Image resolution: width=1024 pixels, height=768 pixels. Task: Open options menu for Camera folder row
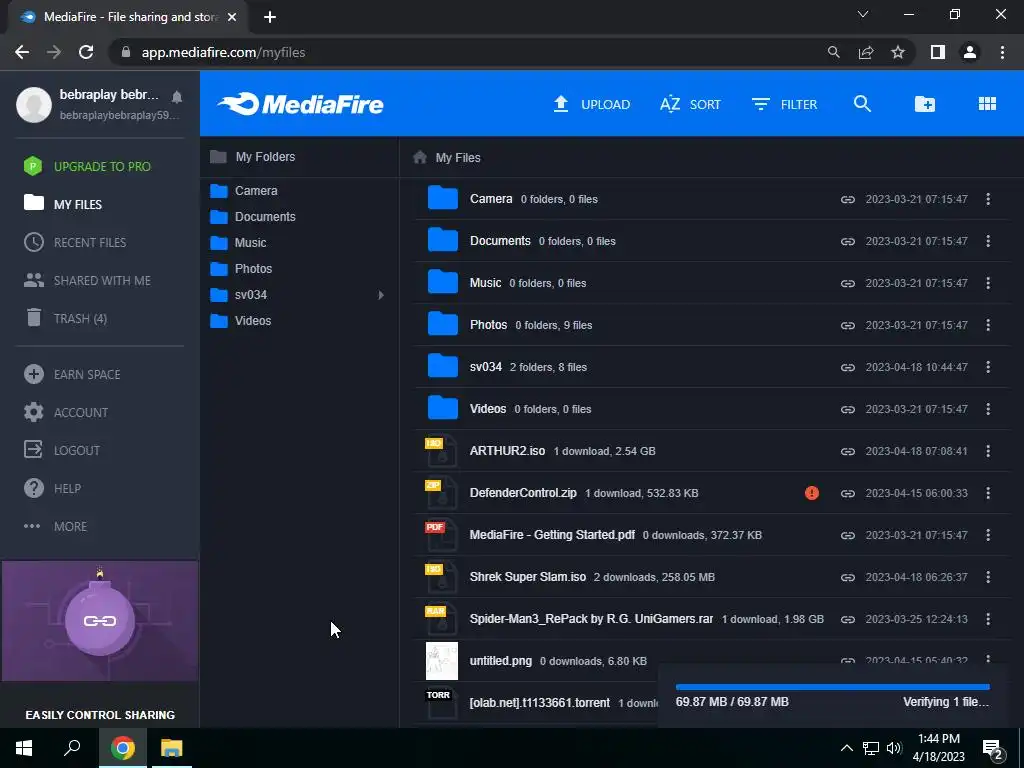coord(988,199)
